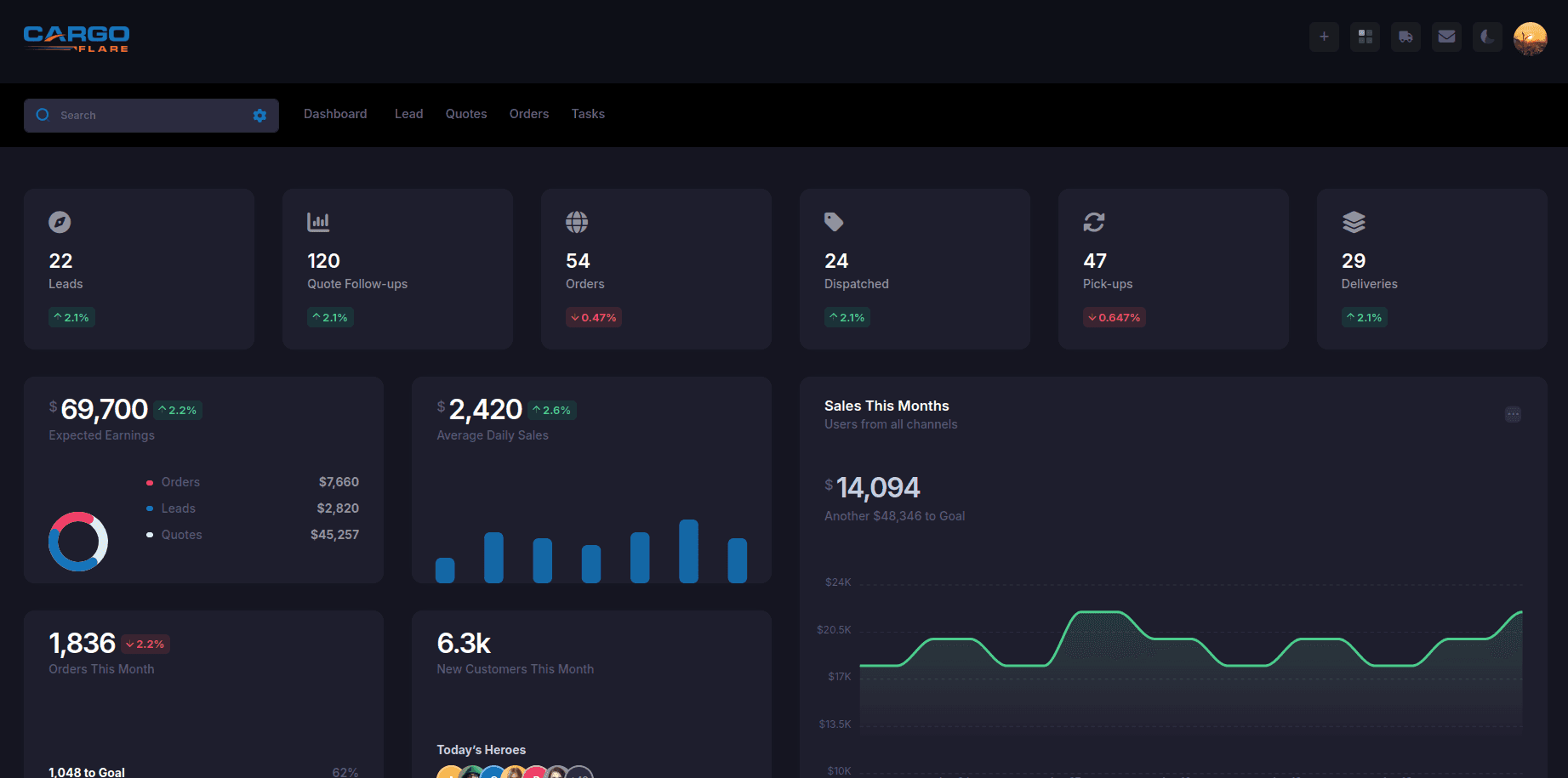Click the 2.2% badge beside 69,700
This screenshot has height=778, width=1568.
(x=178, y=410)
